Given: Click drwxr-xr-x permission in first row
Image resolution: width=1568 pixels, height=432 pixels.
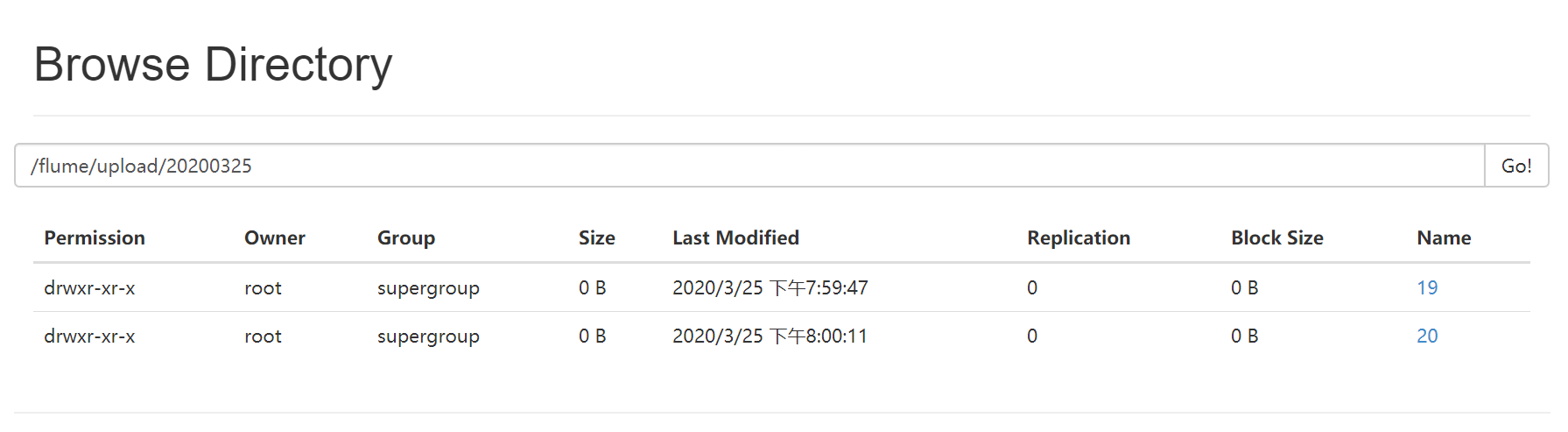Looking at the screenshot, I should (x=89, y=287).
